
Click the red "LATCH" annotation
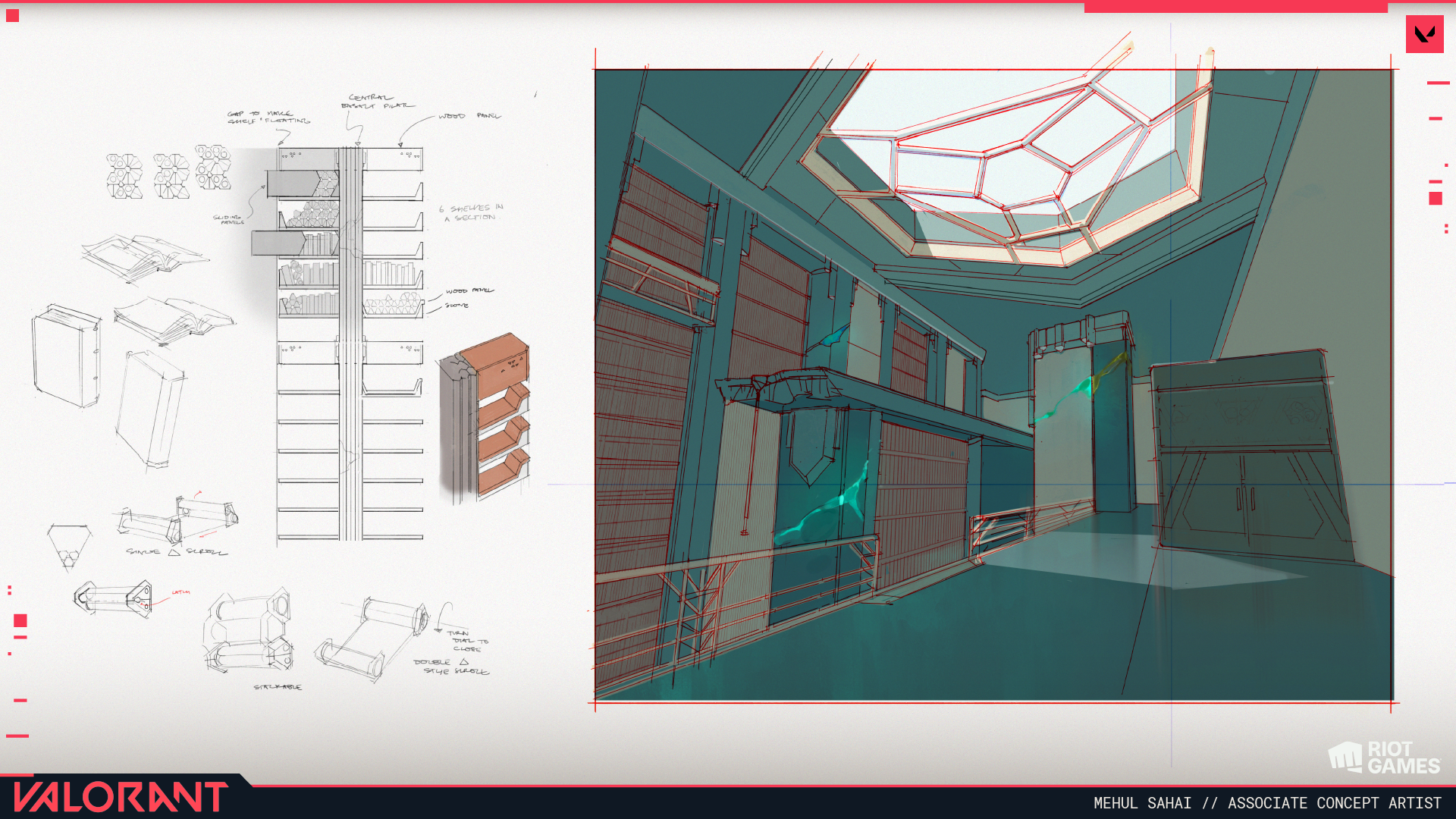point(180,592)
